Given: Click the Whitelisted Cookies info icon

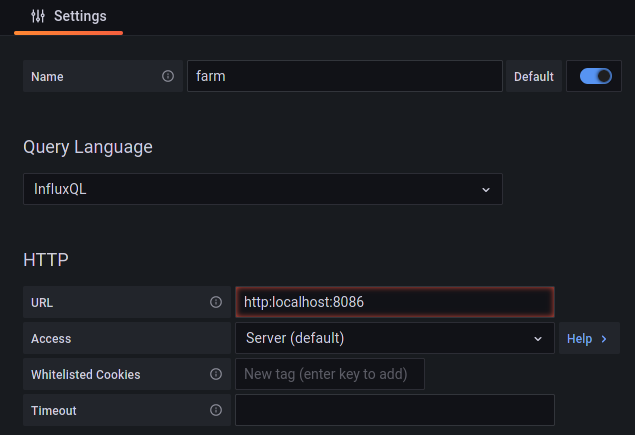Looking at the screenshot, I should pyautogui.click(x=216, y=374).
